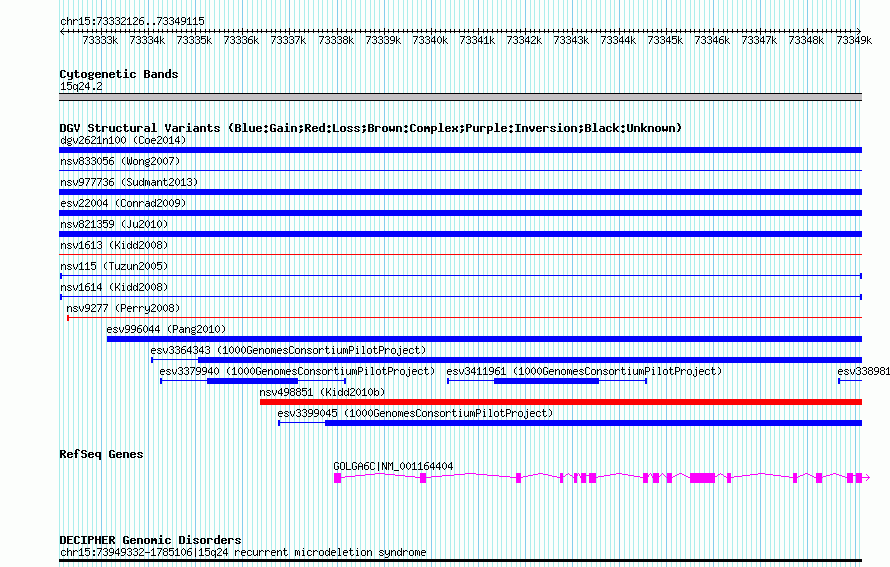The image size is (890, 567).
Task: Click the first magenta exon of GOLGA6C
Action: click(338, 478)
